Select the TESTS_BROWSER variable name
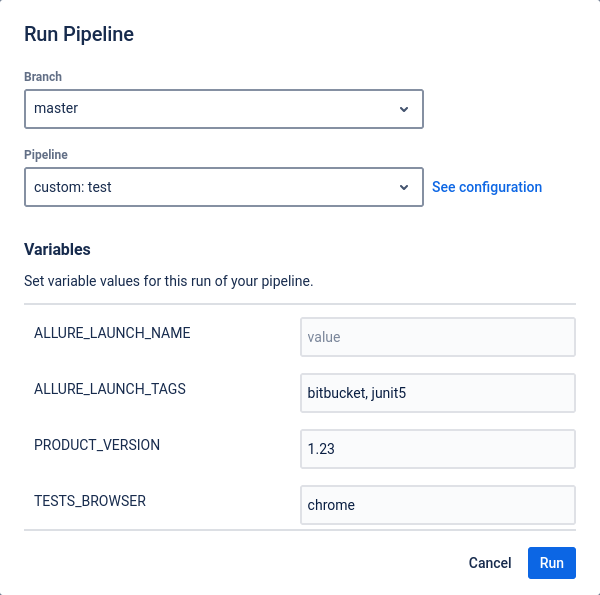600x595 pixels. (90, 501)
